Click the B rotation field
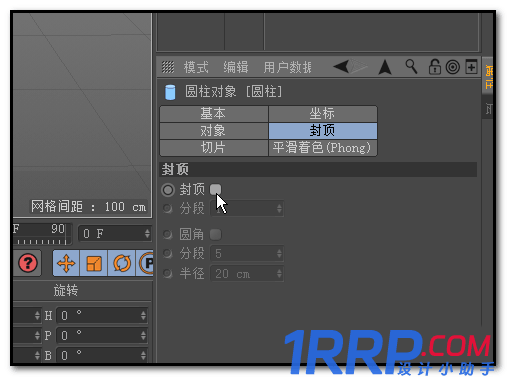 pos(102,355)
